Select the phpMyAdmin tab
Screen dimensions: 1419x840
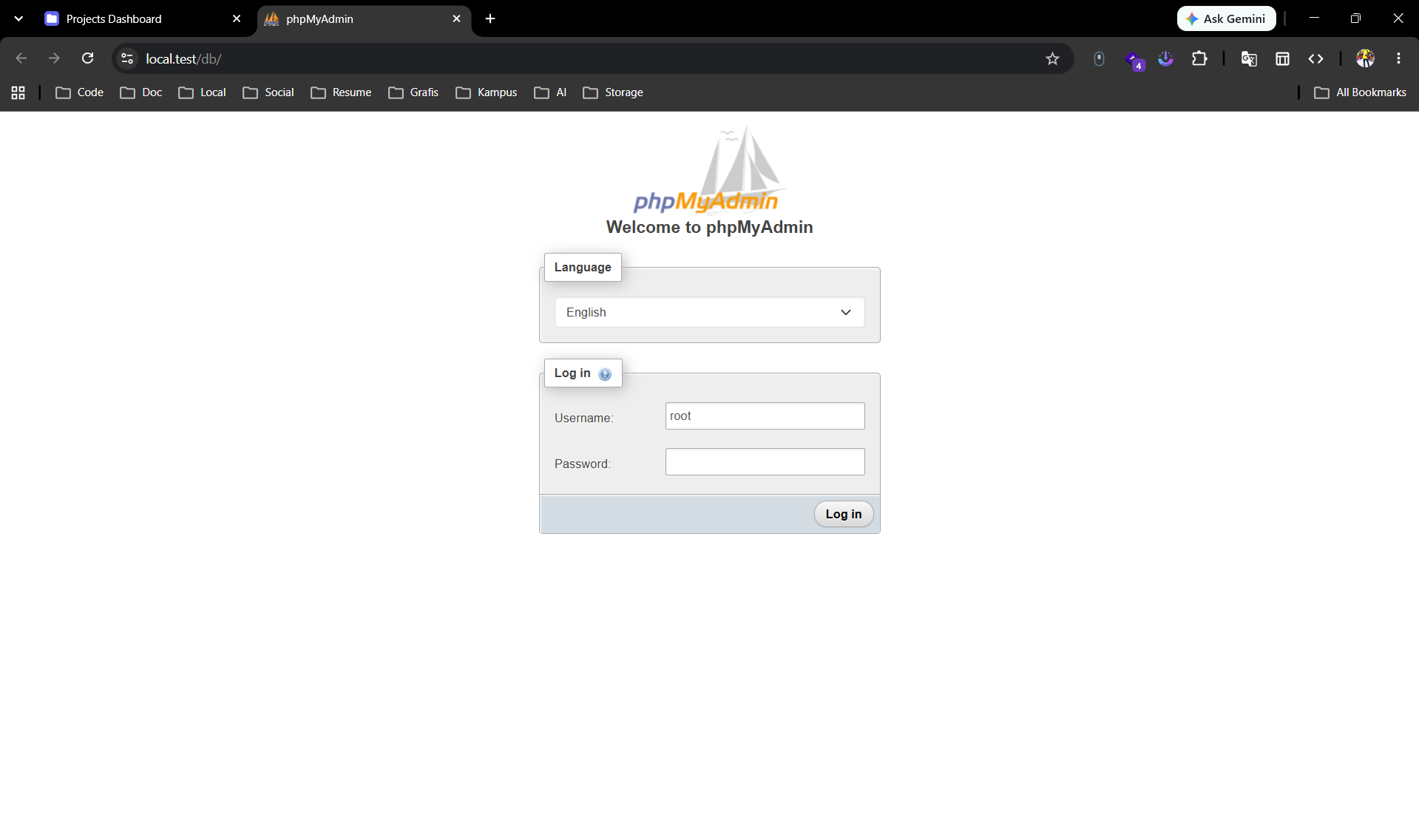click(x=364, y=18)
